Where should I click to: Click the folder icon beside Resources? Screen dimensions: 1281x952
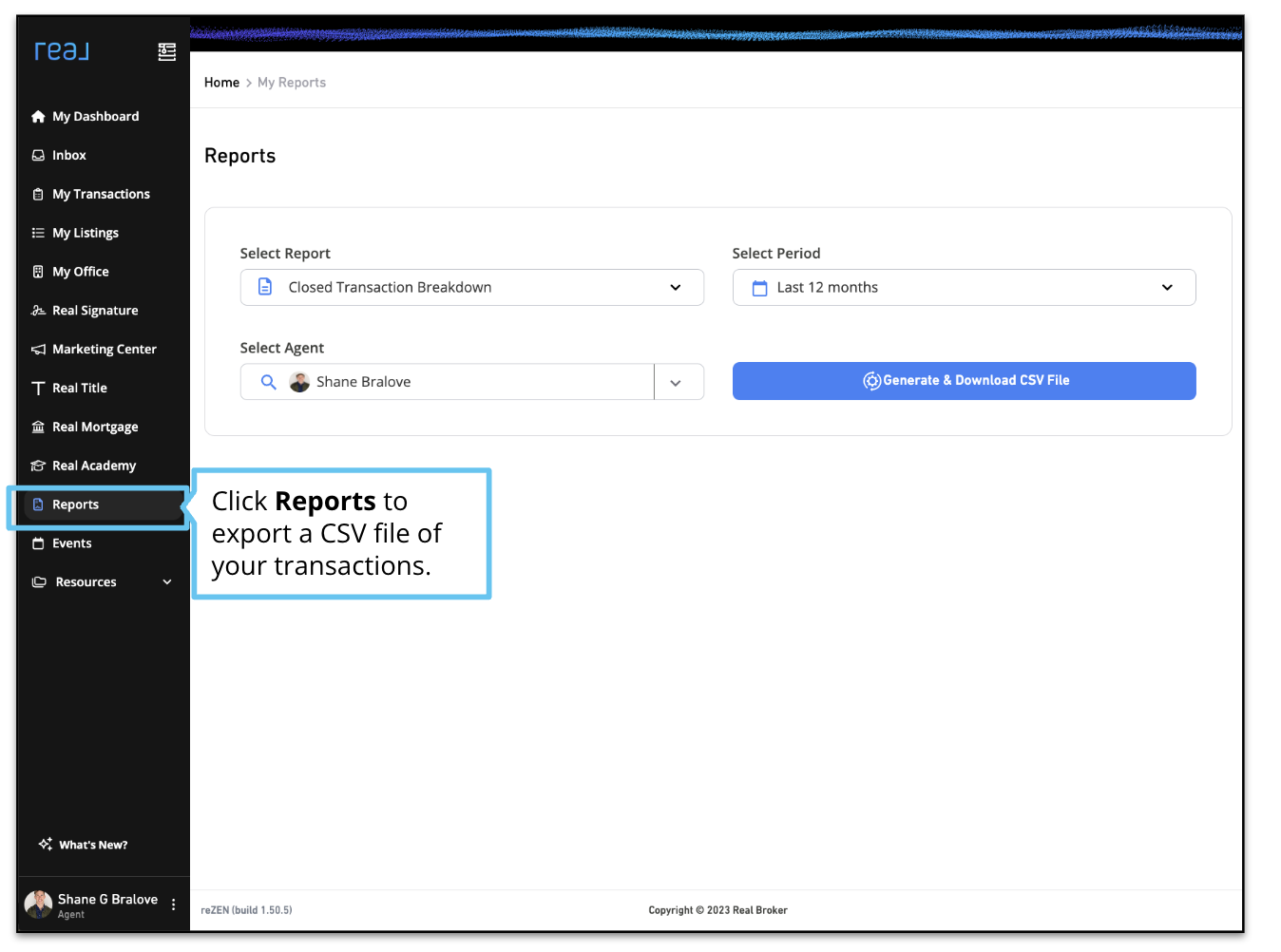tap(39, 582)
